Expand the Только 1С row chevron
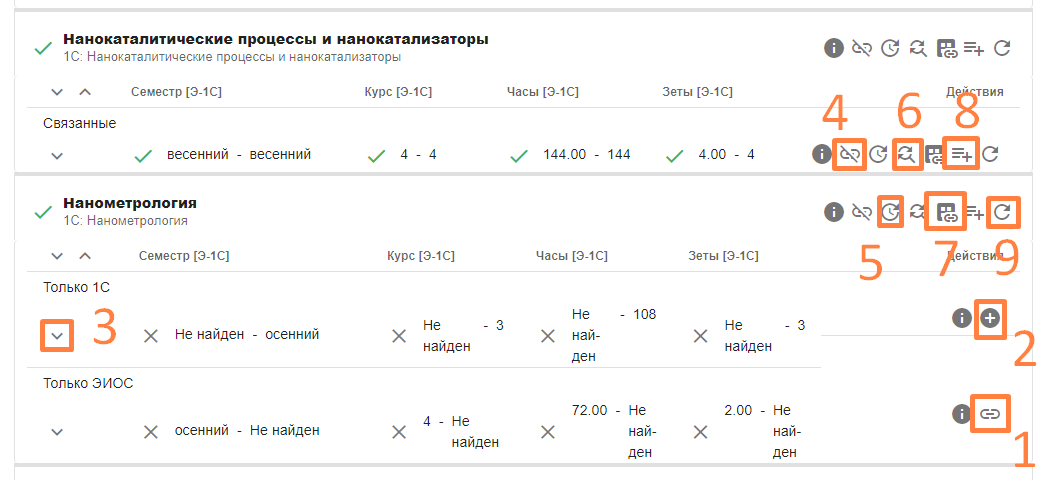 (57, 335)
